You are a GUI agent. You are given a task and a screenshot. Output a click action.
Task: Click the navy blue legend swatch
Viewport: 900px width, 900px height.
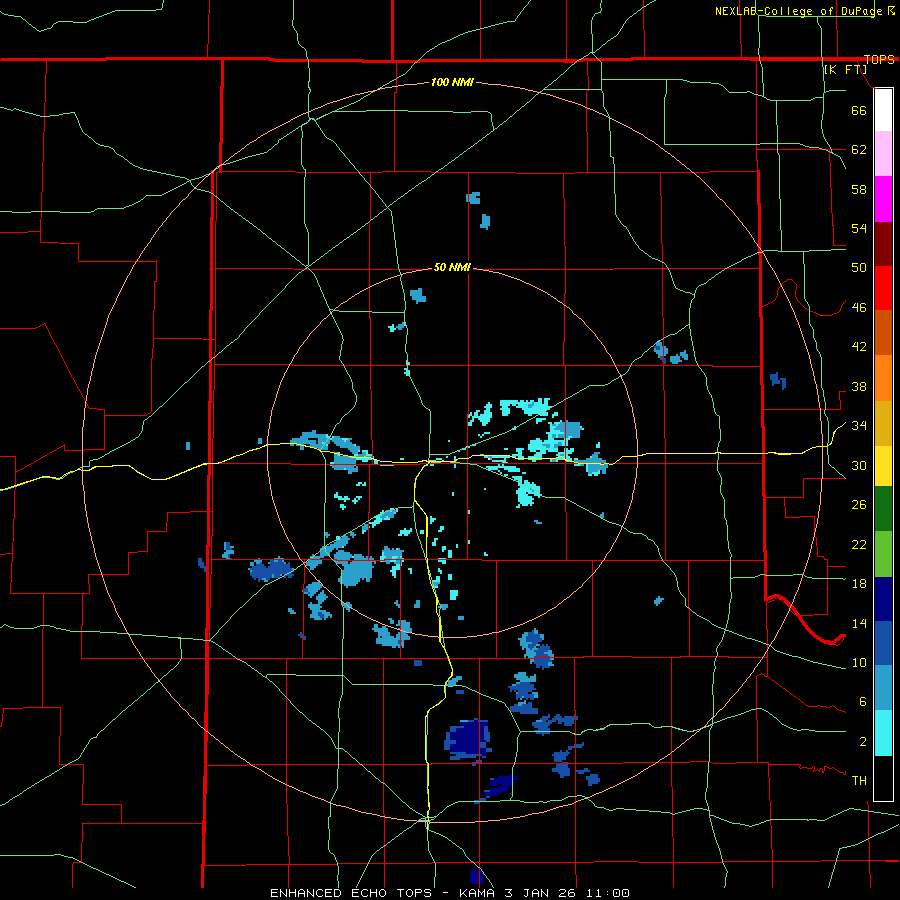883,599
